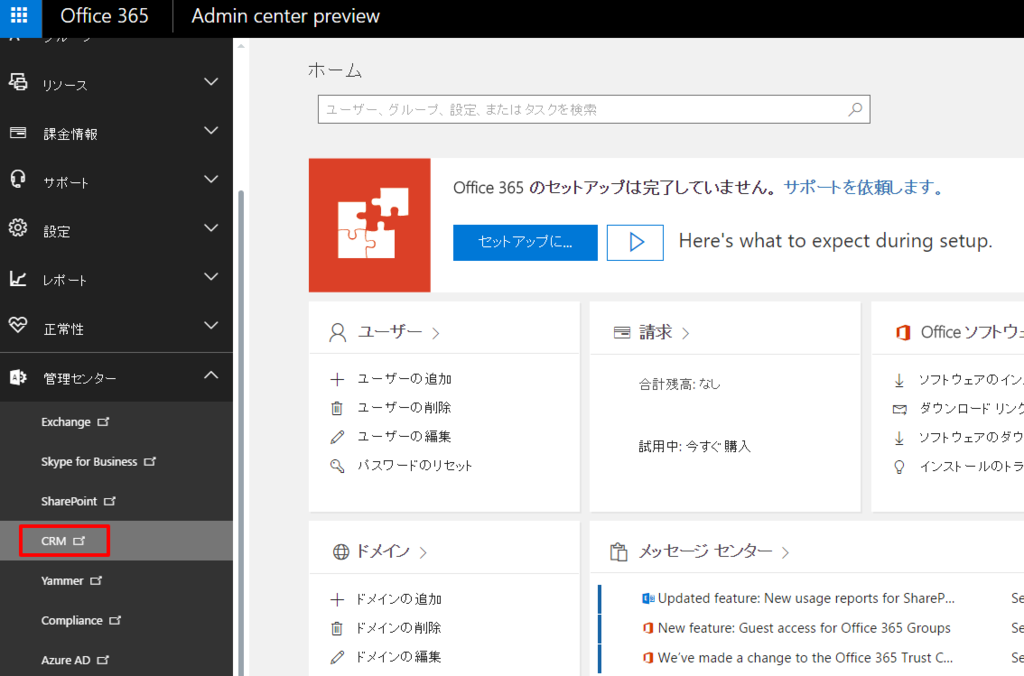Open the app launcher waffle icon
1024x676 pixels.
[20, 15]
